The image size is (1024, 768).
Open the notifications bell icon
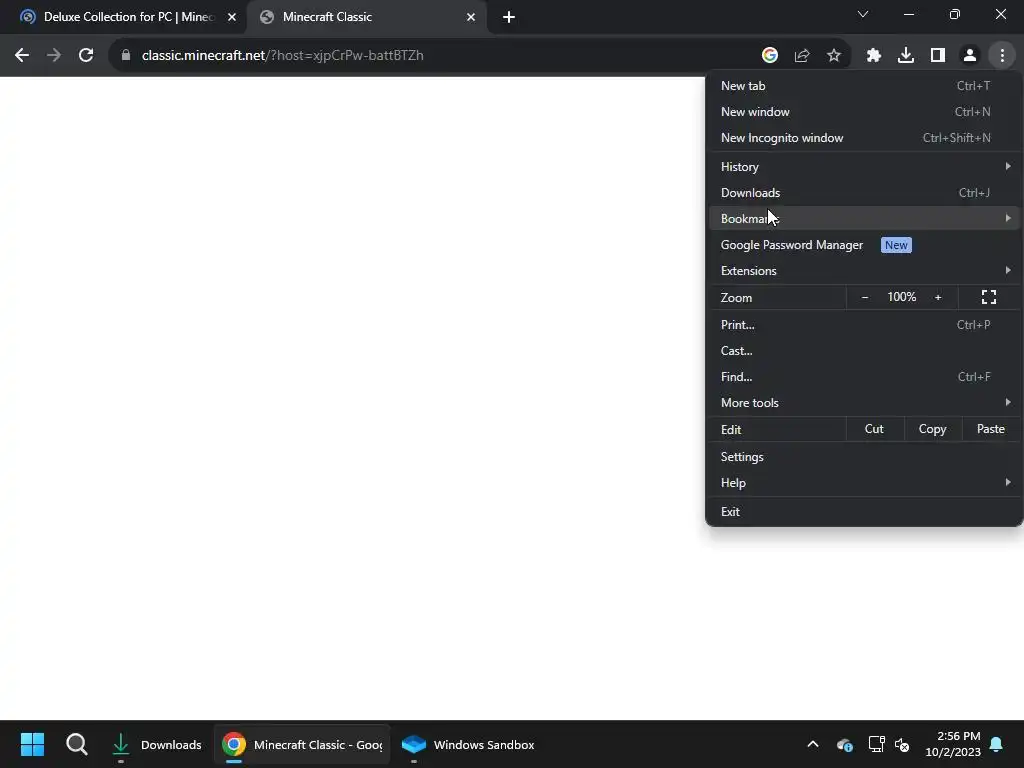coord(997,744)
